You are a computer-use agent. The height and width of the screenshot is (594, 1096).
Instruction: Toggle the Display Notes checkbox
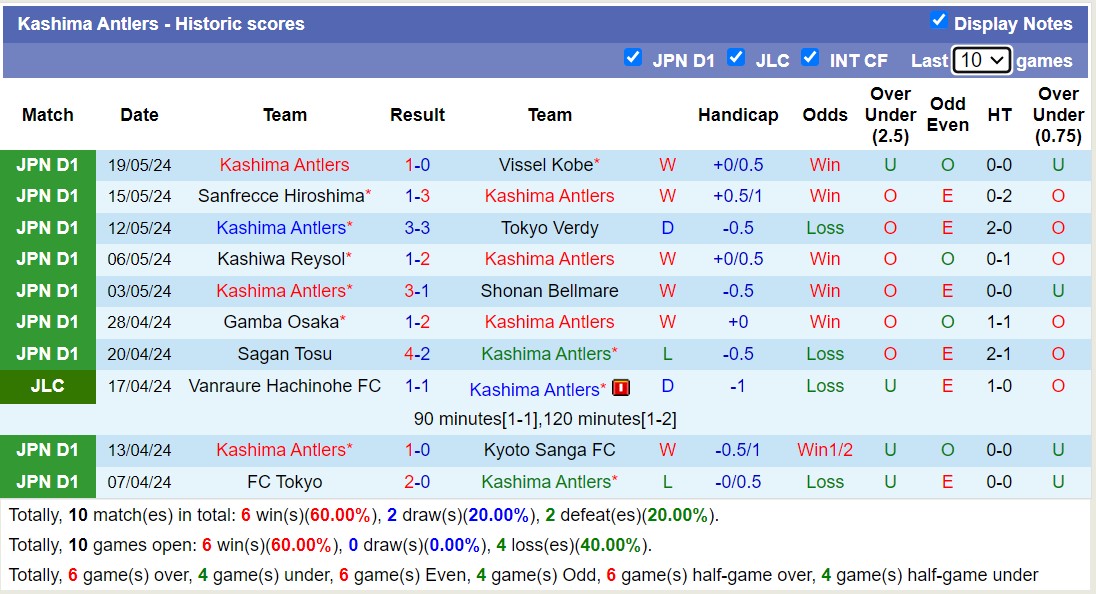[938, 20]
